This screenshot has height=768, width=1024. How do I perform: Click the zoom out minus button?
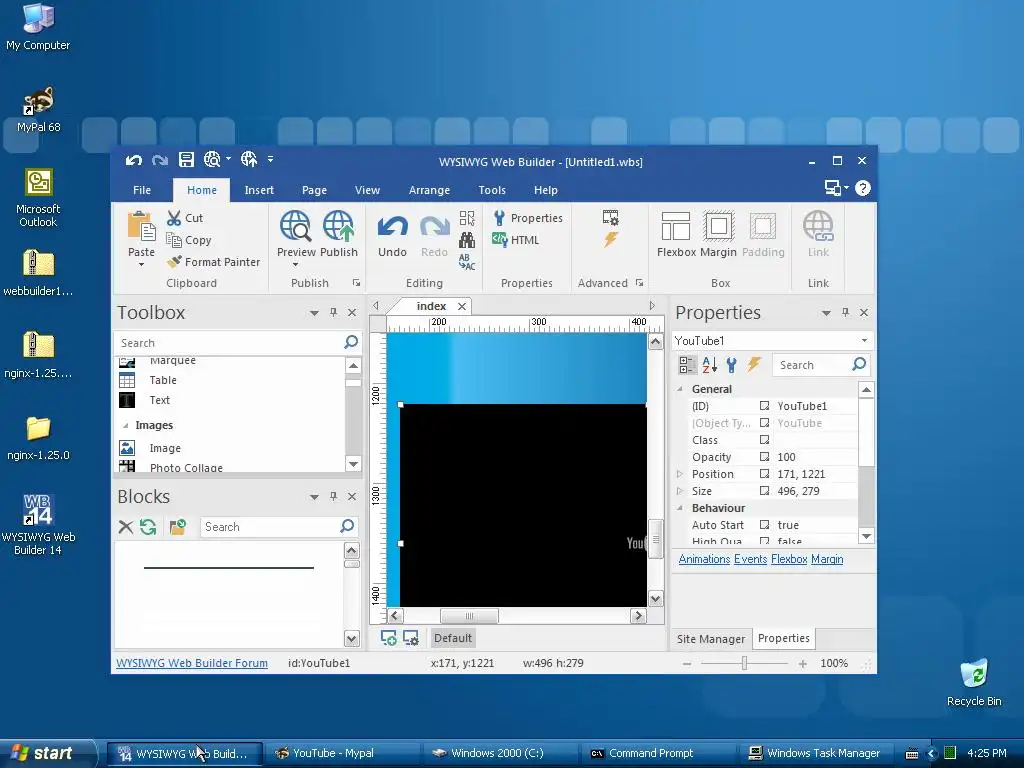tap(686, 664)
